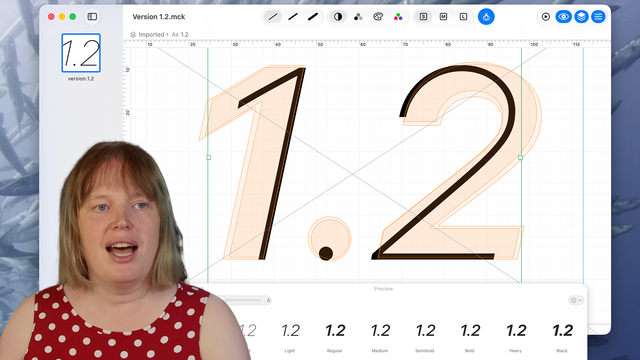Viewport: 640px width, 360px height.
Task: Select the Black weight preview
Action: [x=562, y=331]
